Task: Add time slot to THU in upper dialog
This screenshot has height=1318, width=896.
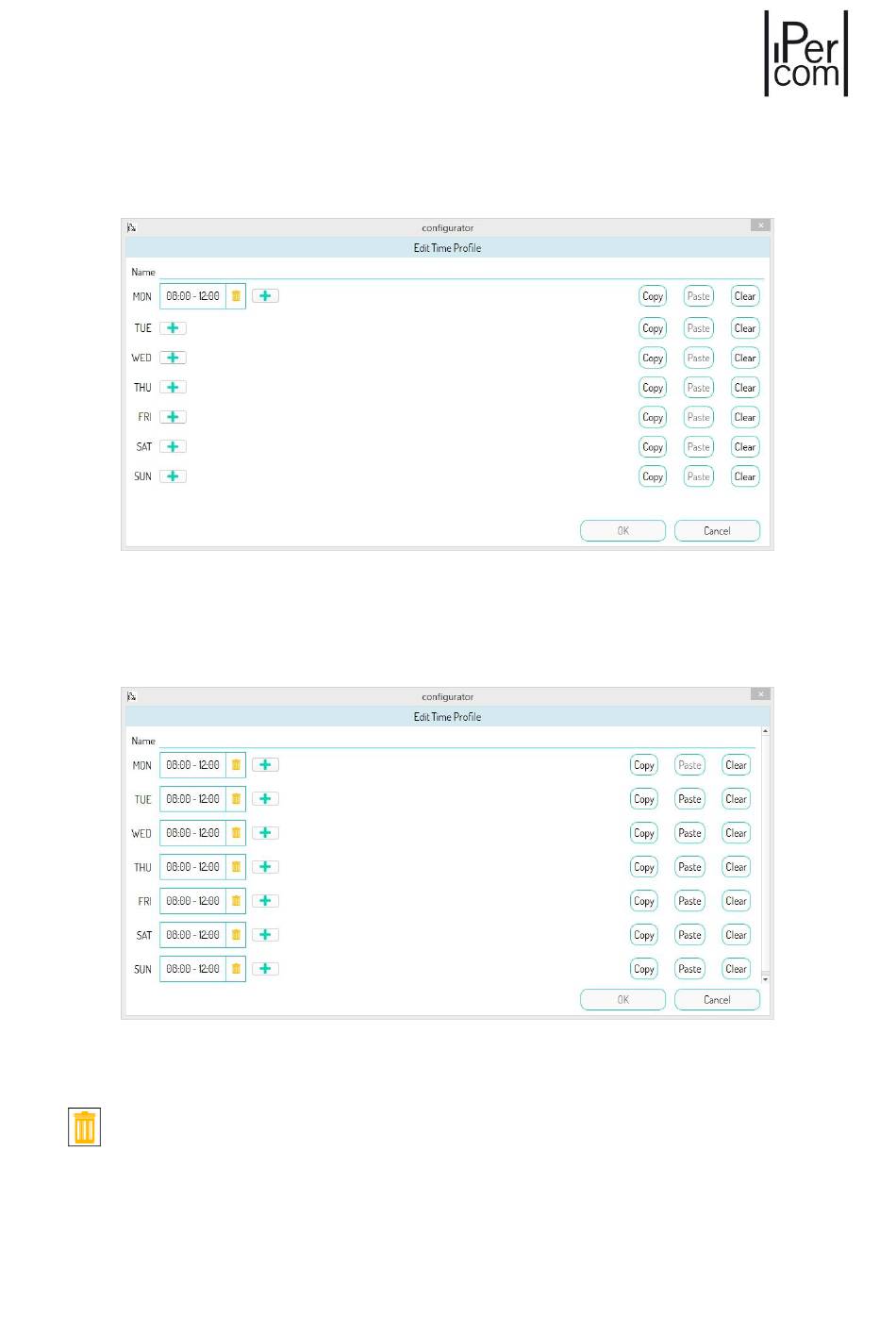Action: pyautogui.click(x=173, y=388)
